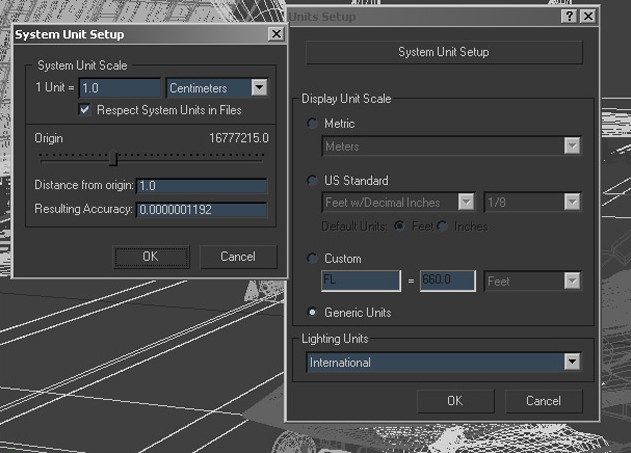Screen dimensions: 631x453
Task: Open the Feet w/Decimal Inches dropdown
Action: pyautogui.click(x=466, y=202)
